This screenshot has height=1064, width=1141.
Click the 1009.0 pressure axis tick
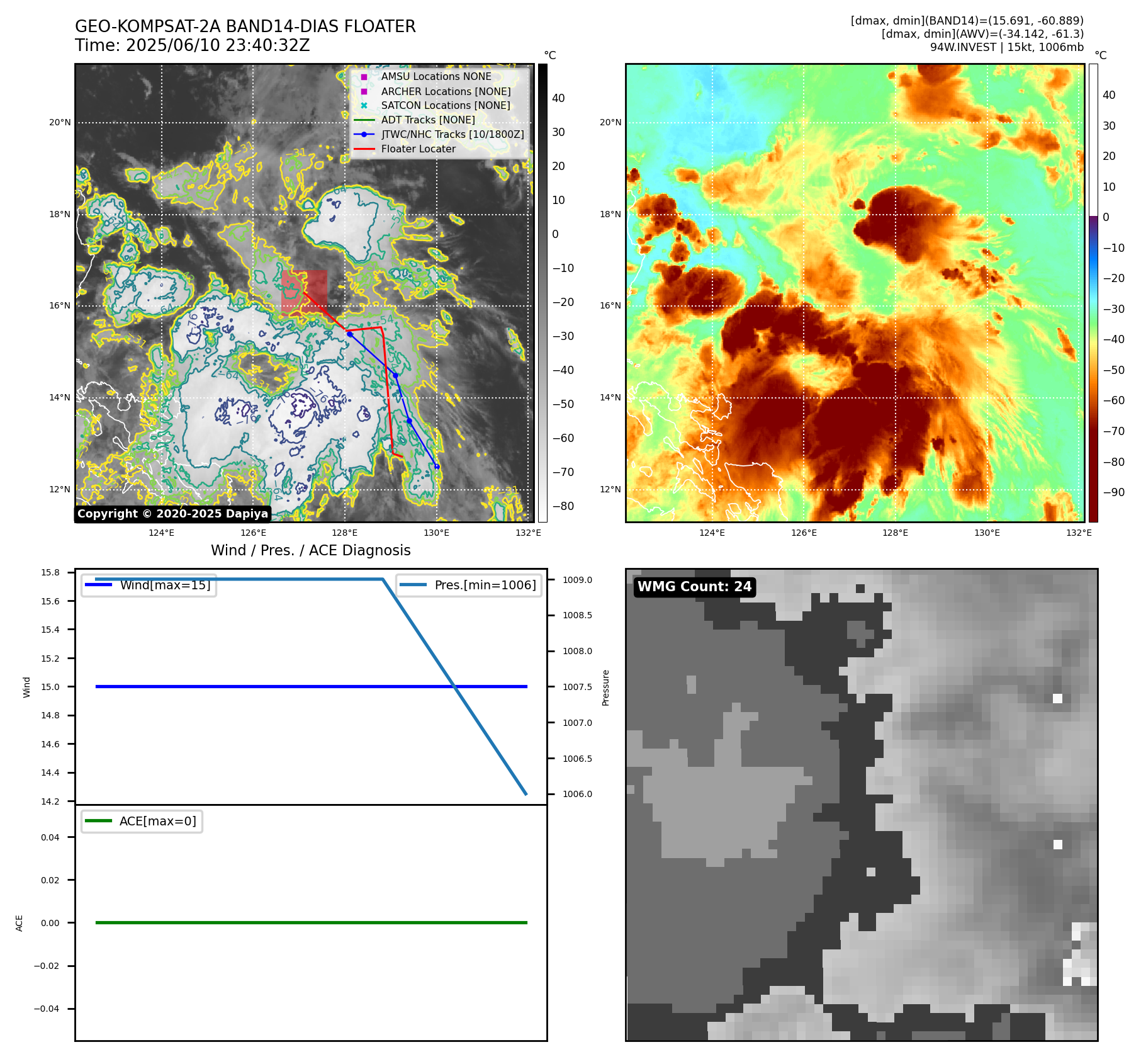tap(577, 580)
